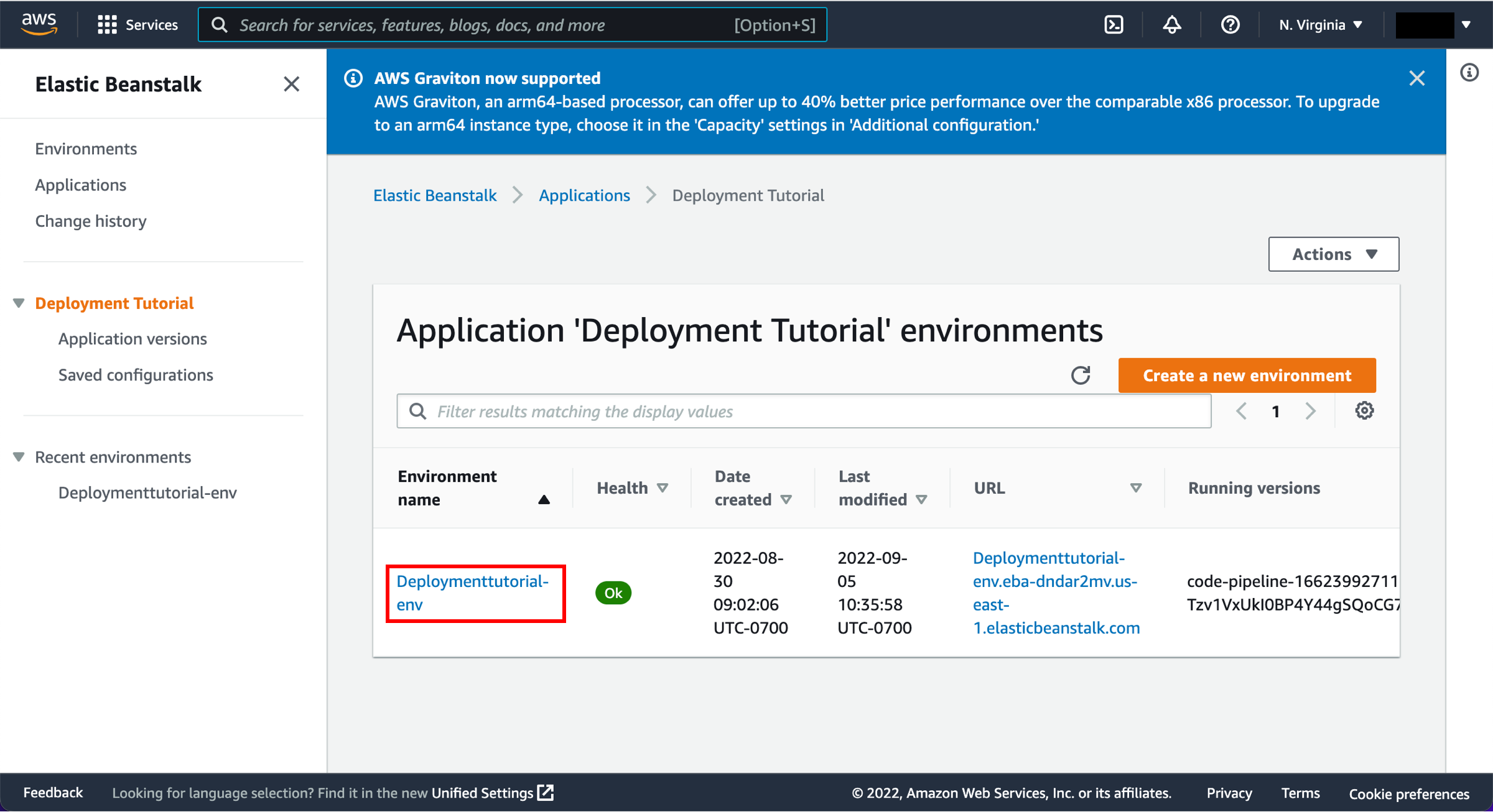Open the Services grid menu
The height and width of the screenshot is (812, 1493).
137,25
